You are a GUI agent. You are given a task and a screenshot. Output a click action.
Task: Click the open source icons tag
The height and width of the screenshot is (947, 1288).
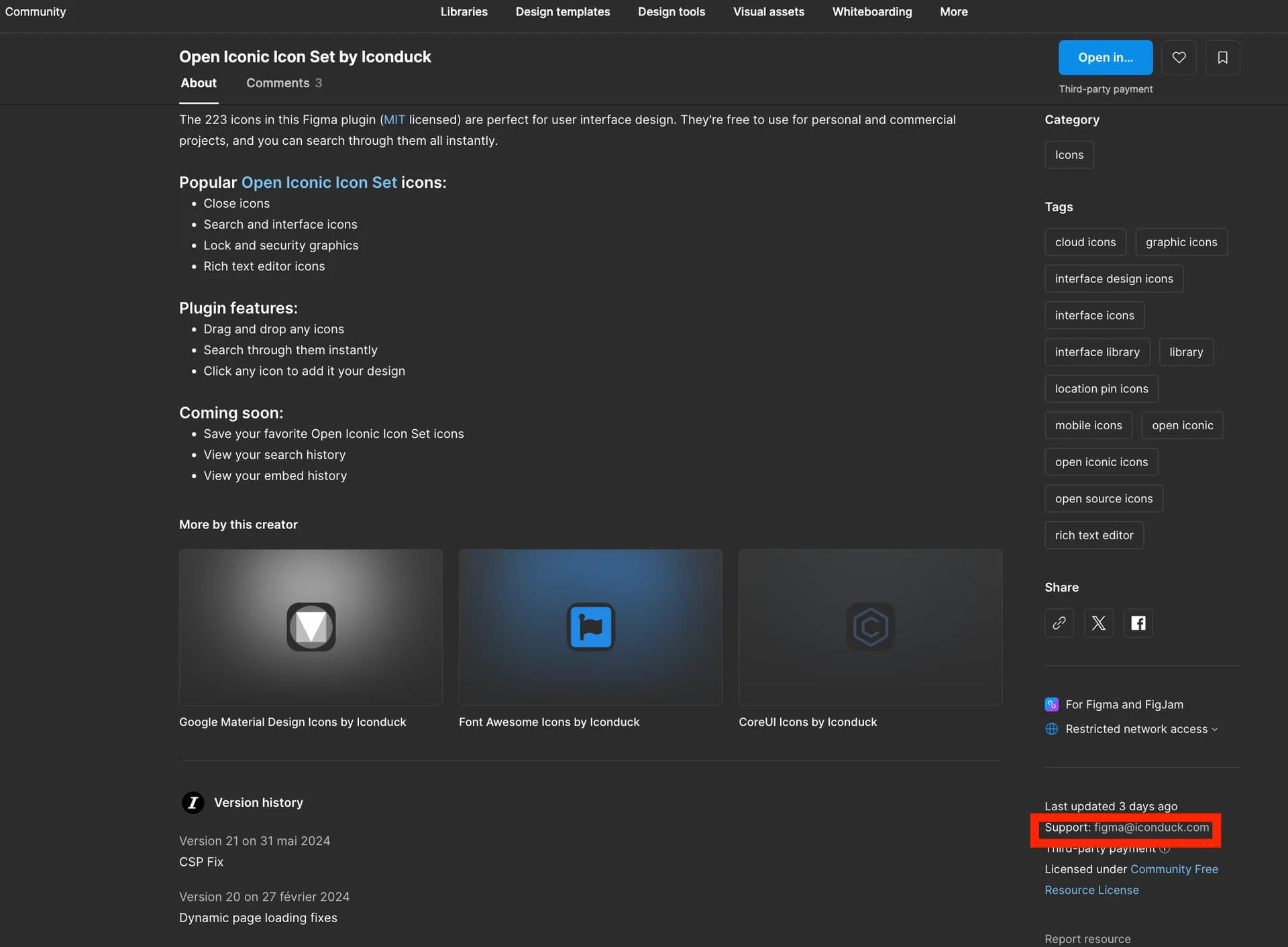click(1104, 499)
